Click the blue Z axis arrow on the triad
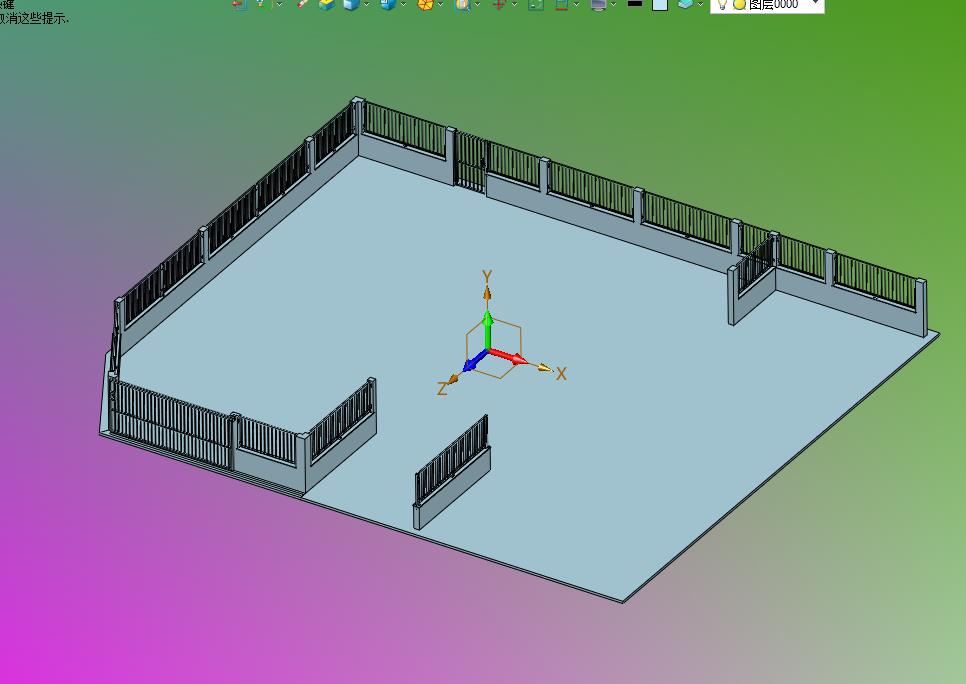This screenshot has width=966, height=684. coord(474,361)
